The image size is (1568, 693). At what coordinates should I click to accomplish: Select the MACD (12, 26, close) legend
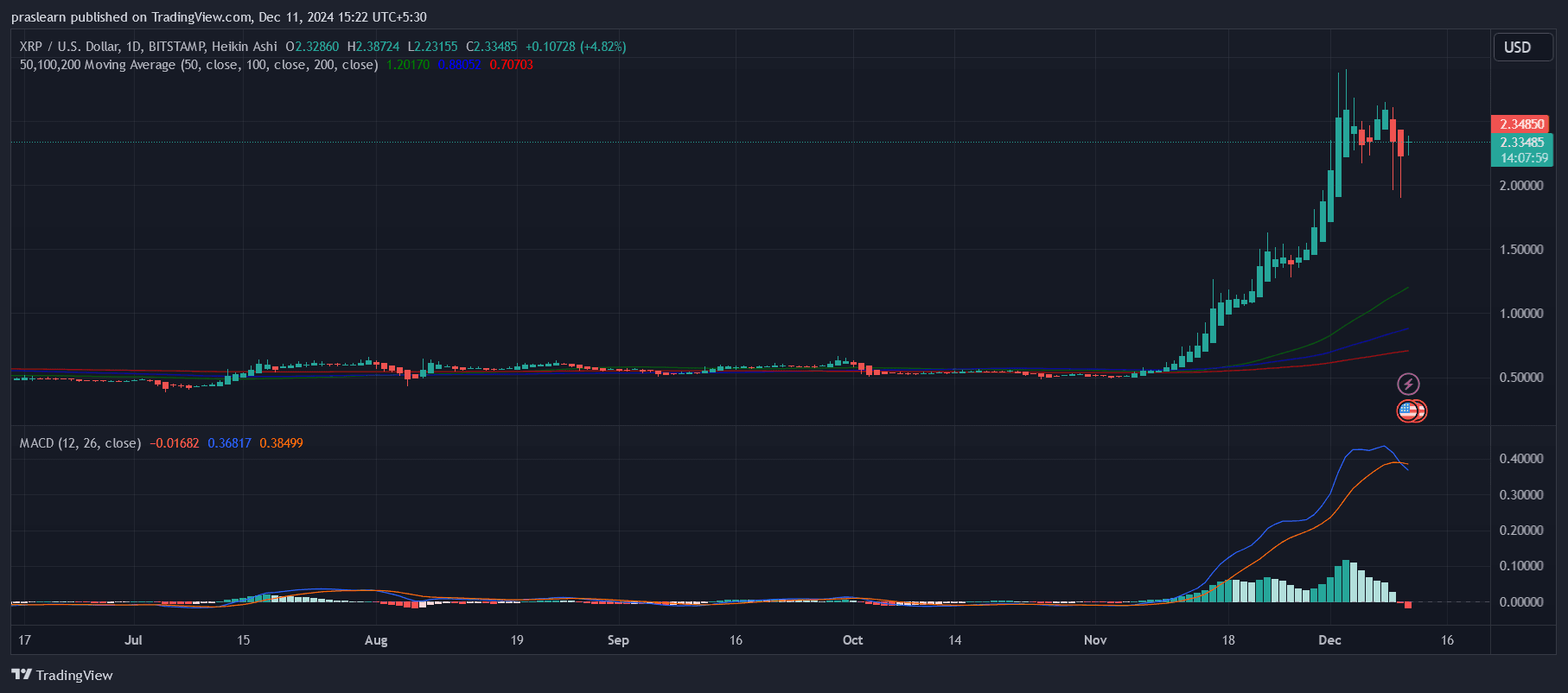(80, 443)
